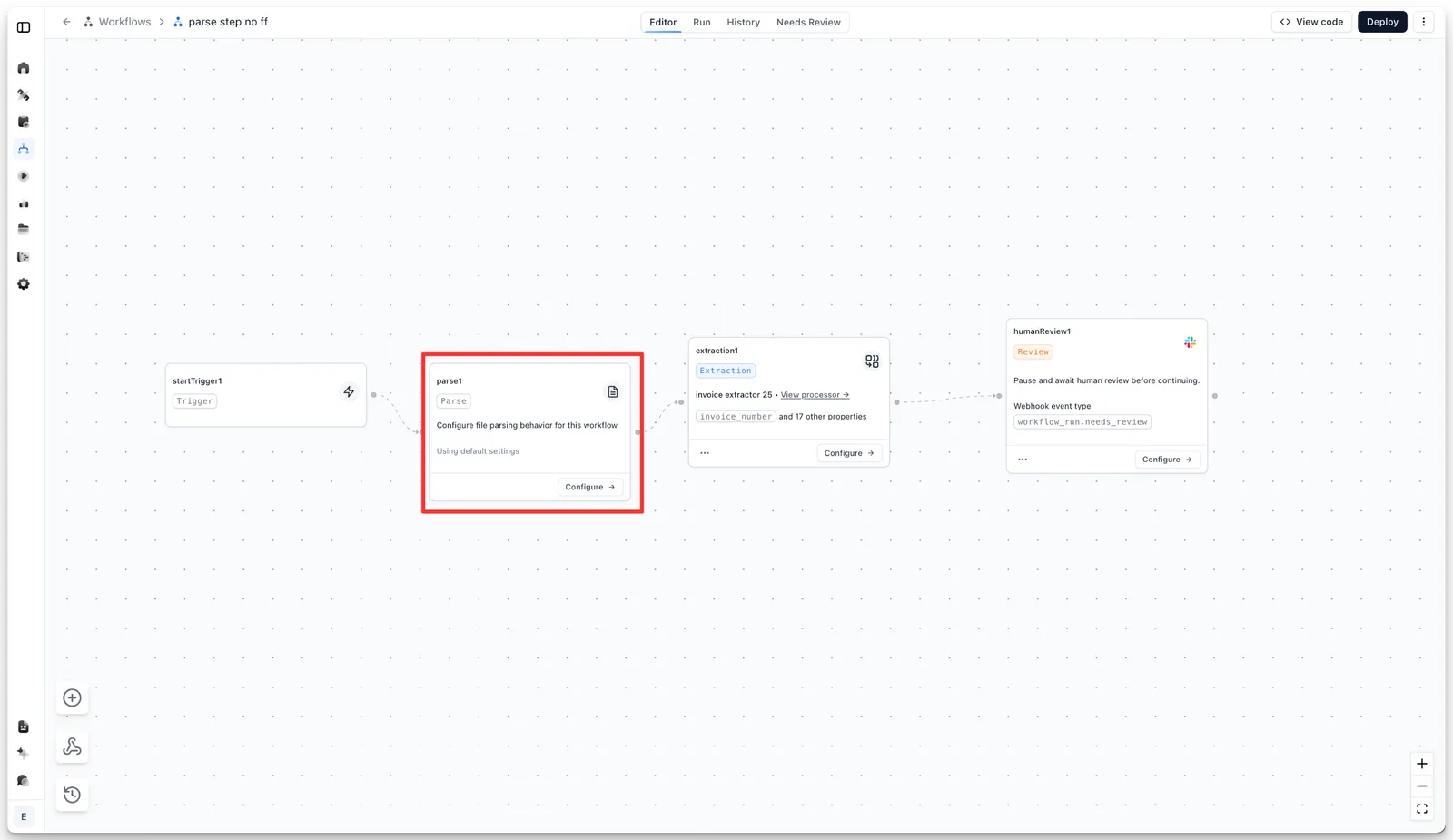The height and width of the screenshot is (840, 1453).
Task: Select the startTrigger1 node title
Action: pos(197,381)
